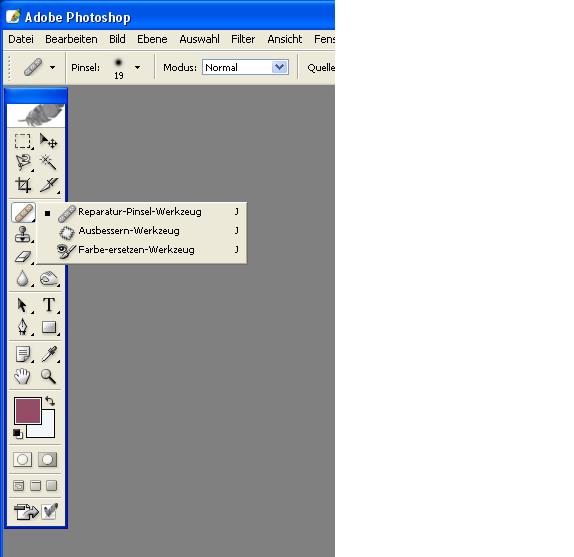574x557 pixels.
Task: Select the Rectangular Marquee tool
Action: click(23, 141)
